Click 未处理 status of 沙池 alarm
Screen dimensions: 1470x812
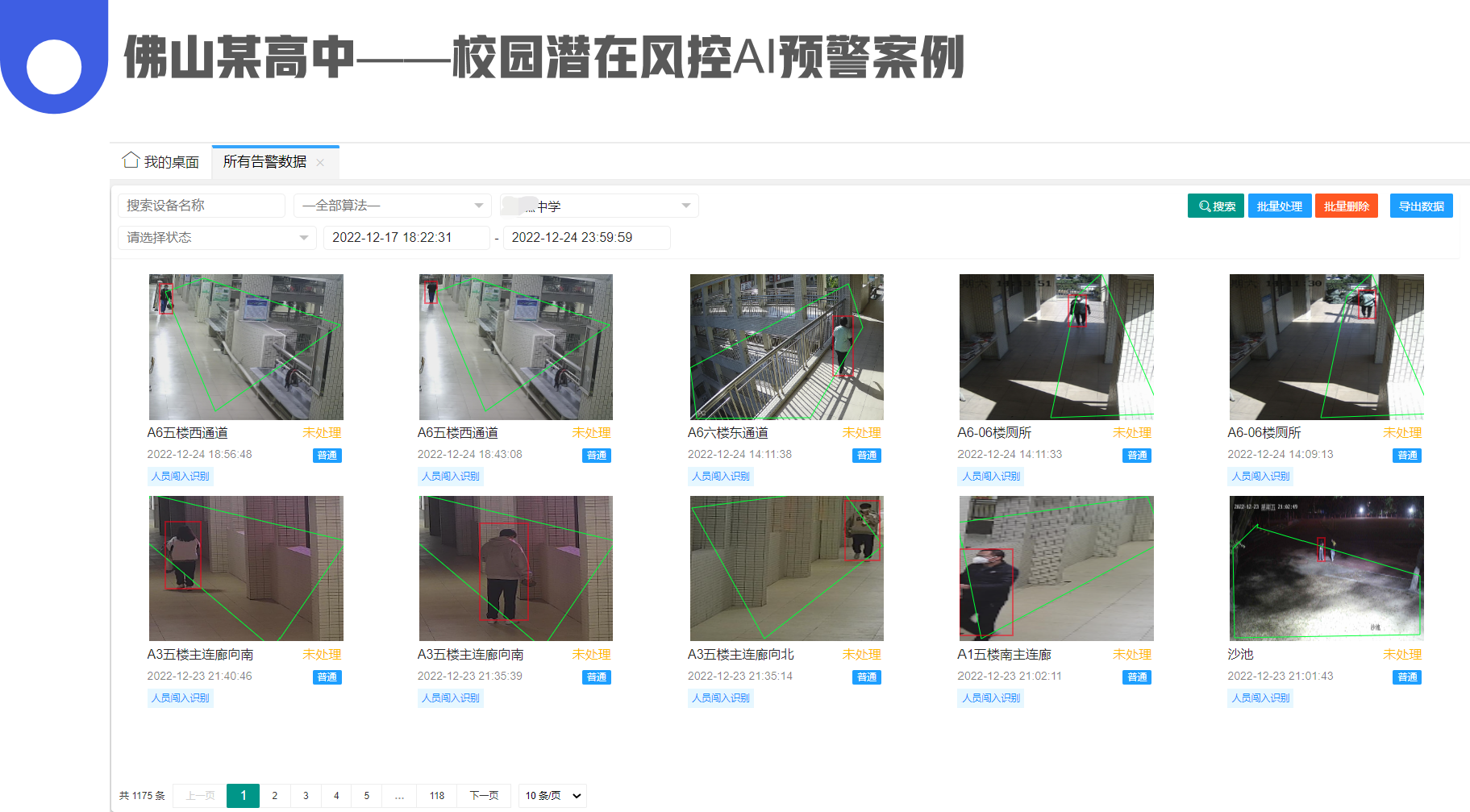click(x=1402, y=655)
